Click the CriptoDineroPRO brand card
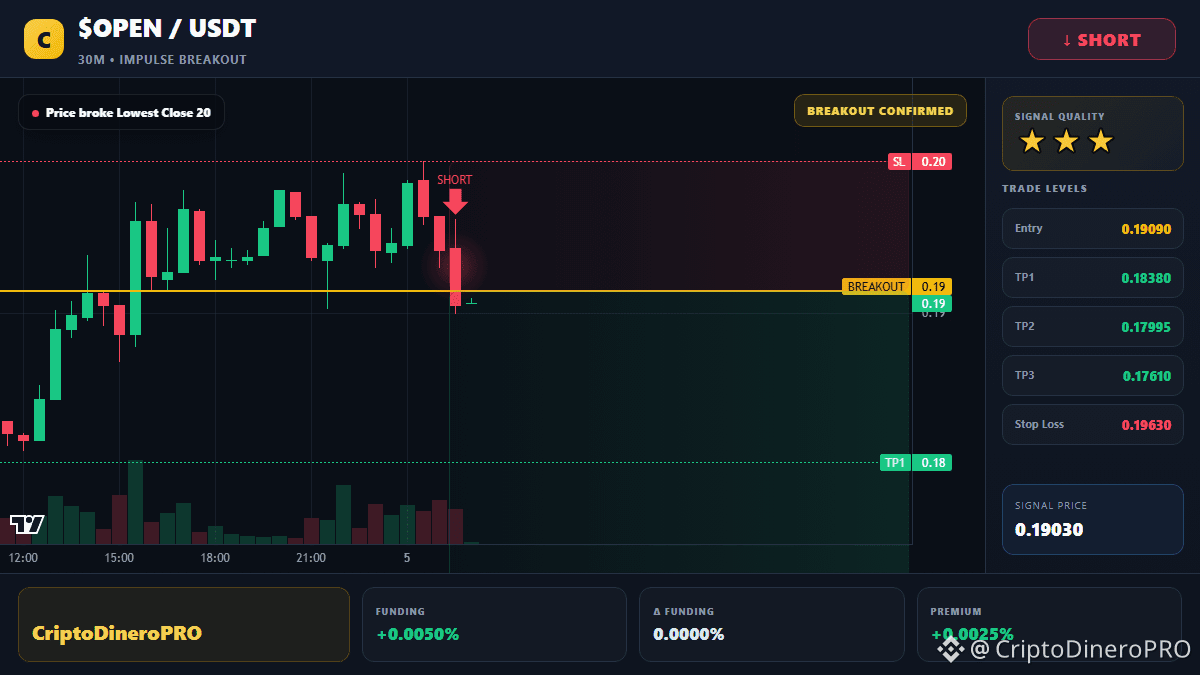Screen dimensions: 1200x675 coord(184,624)
